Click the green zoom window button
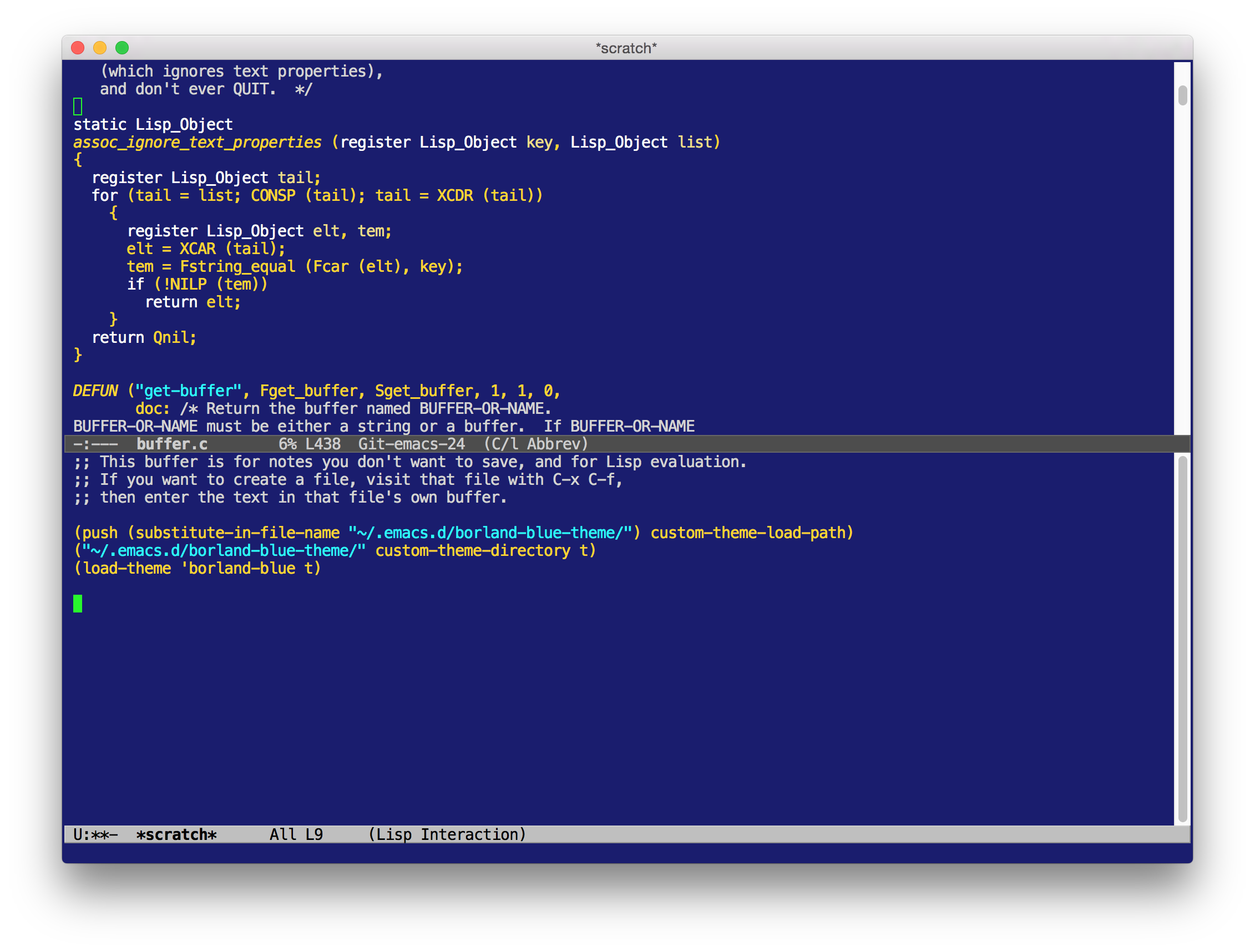The width and height of the screenshot is (1255, 952). click(122, 48)
